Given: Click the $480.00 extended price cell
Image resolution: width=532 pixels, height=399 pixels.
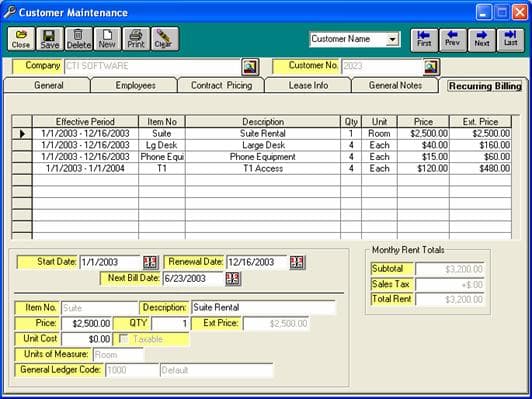Looking at the screenshot, I should point(480,168).
